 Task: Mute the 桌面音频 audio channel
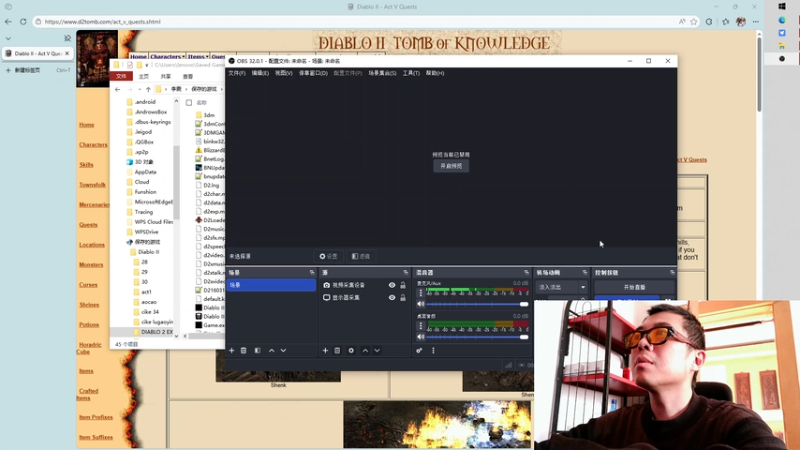421,337
